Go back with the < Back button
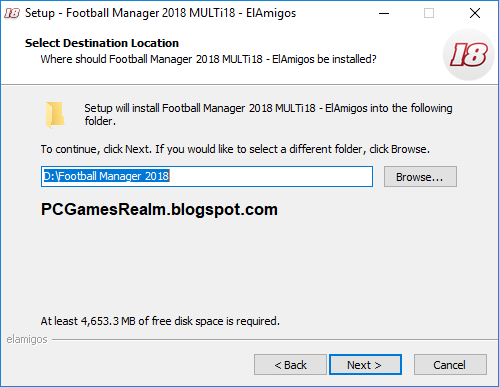The width and height of the screenshot is (499, 387). point(290,365)
